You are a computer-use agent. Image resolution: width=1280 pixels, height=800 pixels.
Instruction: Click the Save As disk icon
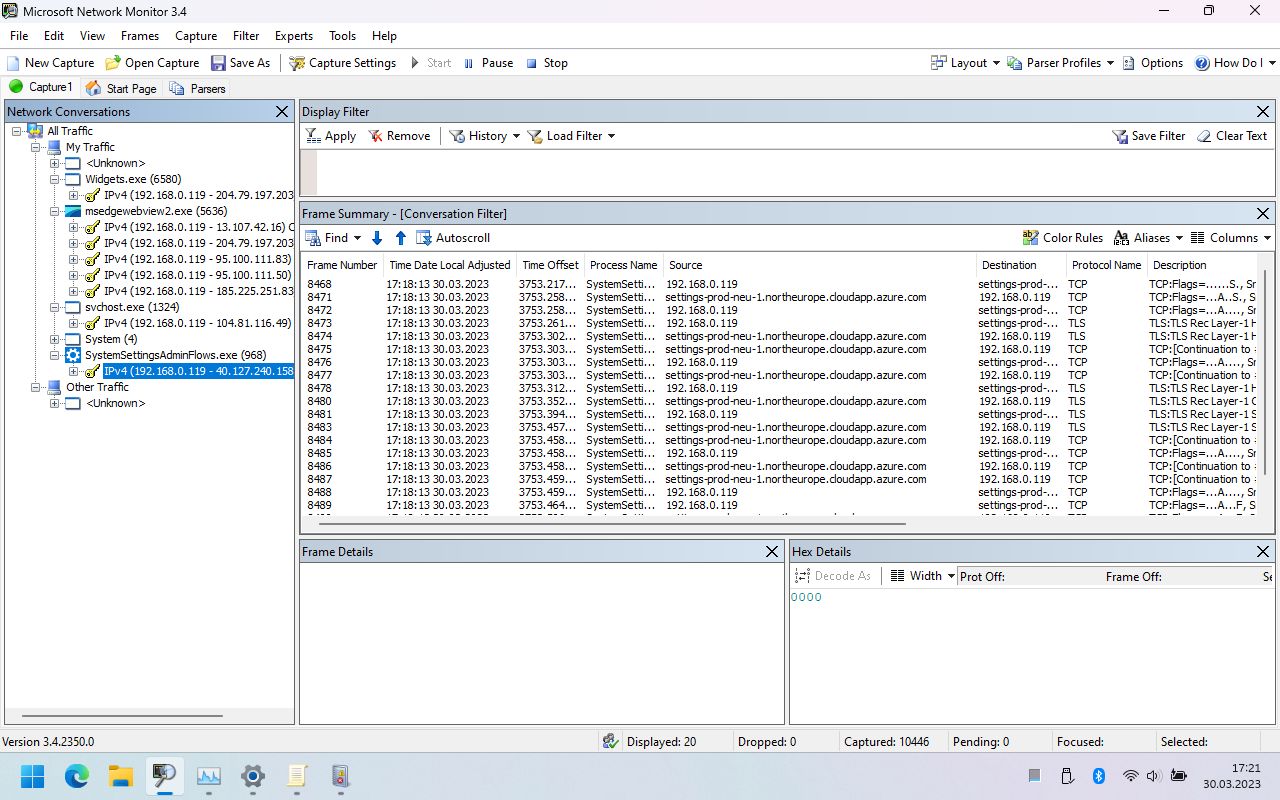tap(218, 63)
